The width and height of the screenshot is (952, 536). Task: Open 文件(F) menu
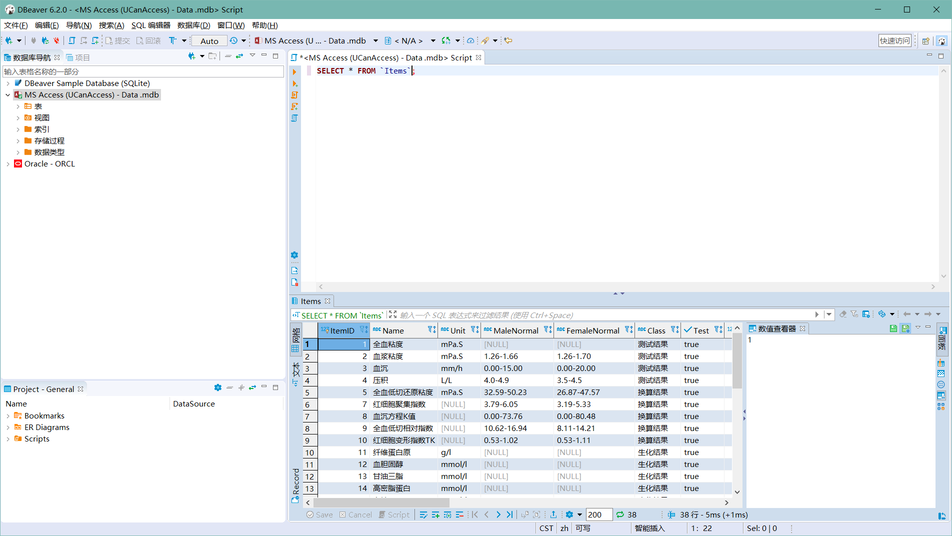tap(16, 25)
